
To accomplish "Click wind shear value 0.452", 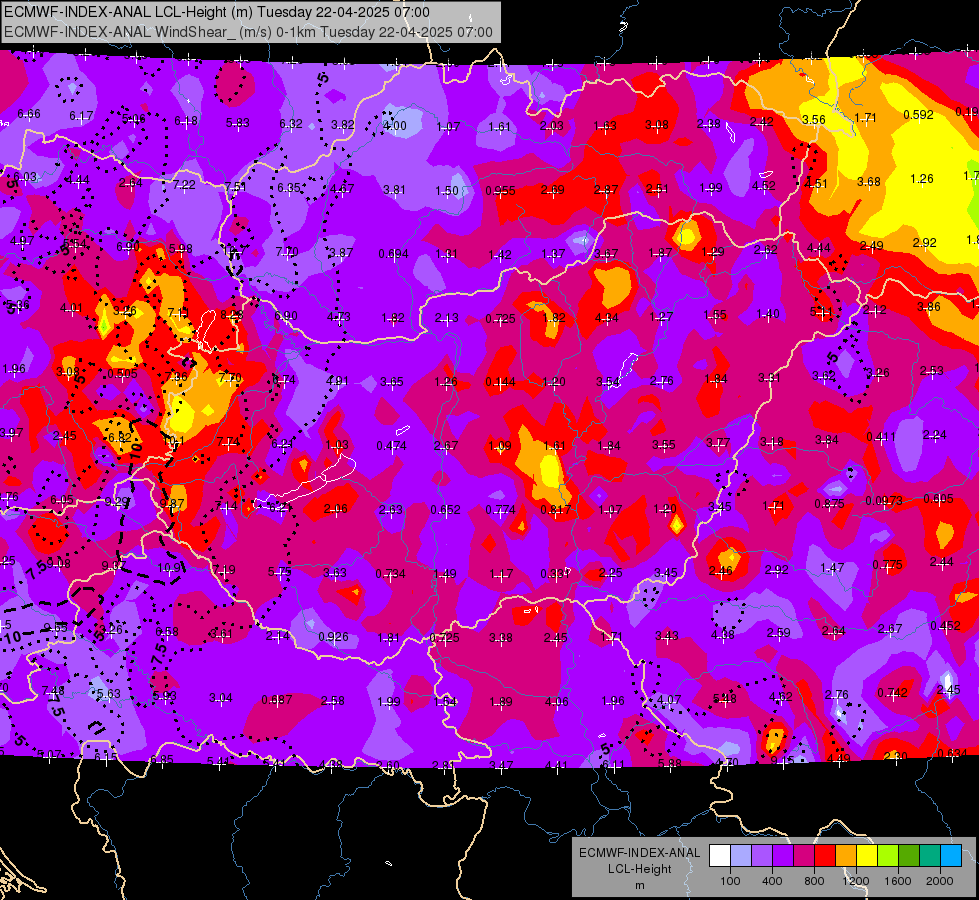I will pos(945,626).
